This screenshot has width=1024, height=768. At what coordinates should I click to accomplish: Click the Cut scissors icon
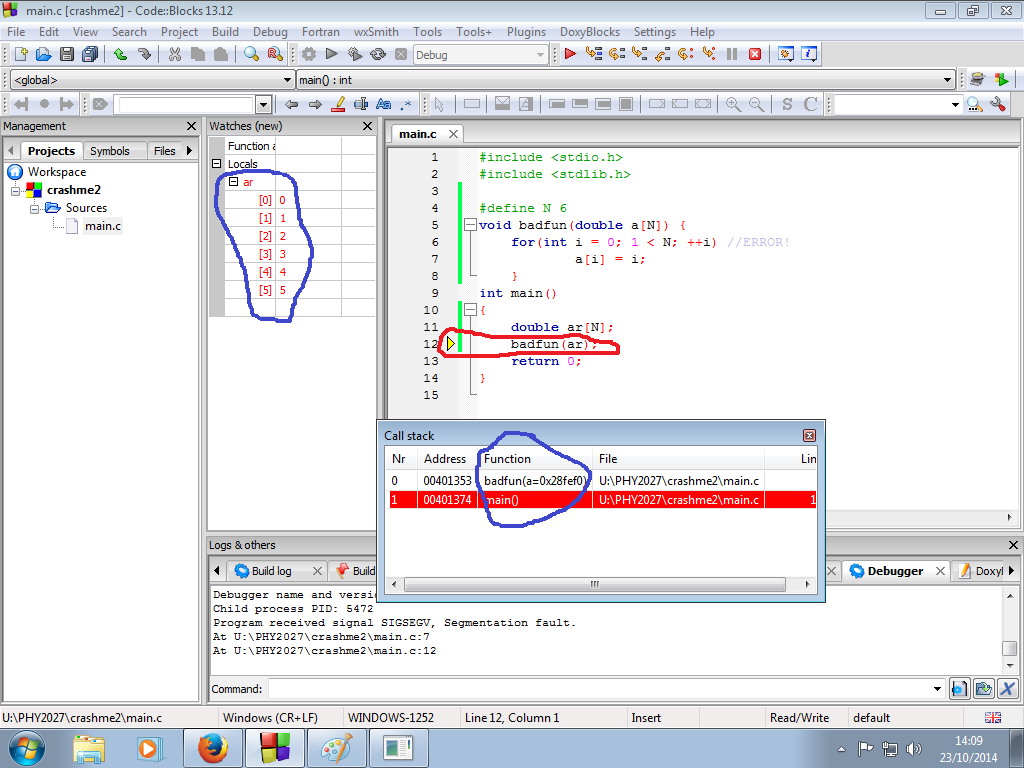click(174, 54)
